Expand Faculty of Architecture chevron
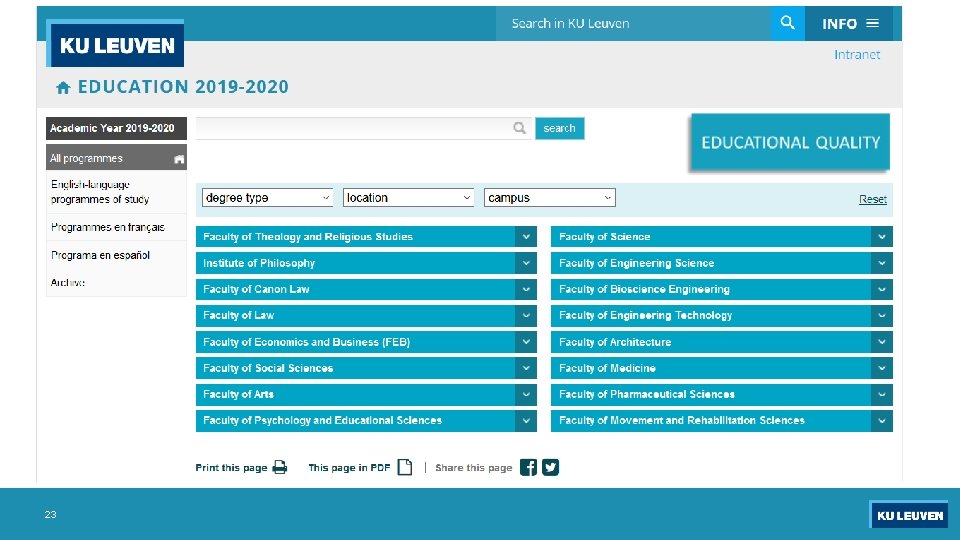Image resolution: width=960 pixels, height=540 pixels. [x=882, y=342]
